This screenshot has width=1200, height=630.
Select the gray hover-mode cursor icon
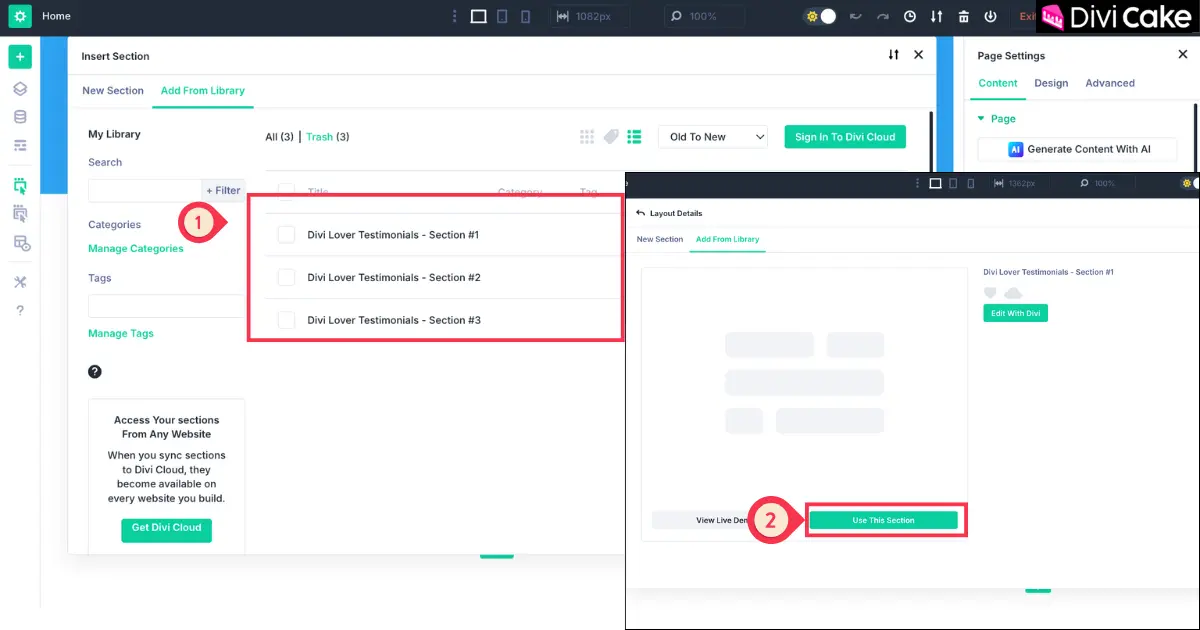coord(20,213)
